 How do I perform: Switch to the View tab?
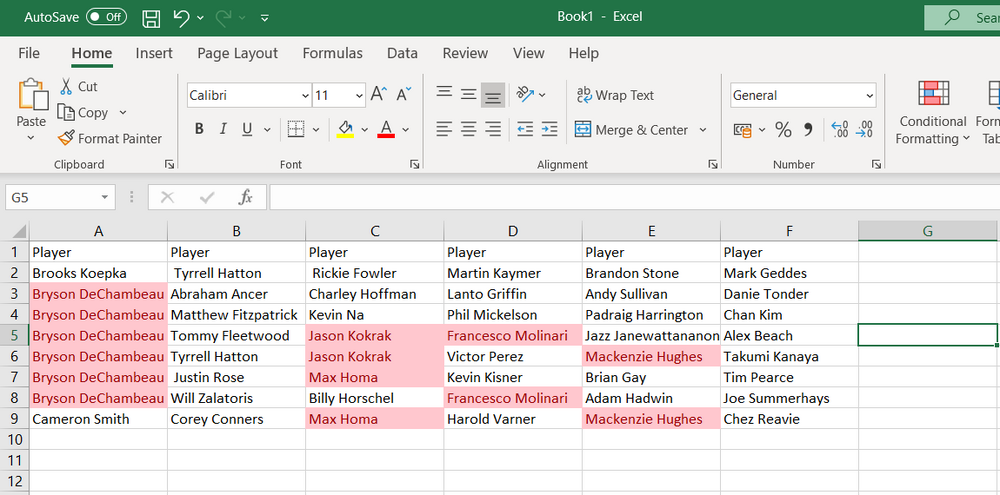pos(528,53)
